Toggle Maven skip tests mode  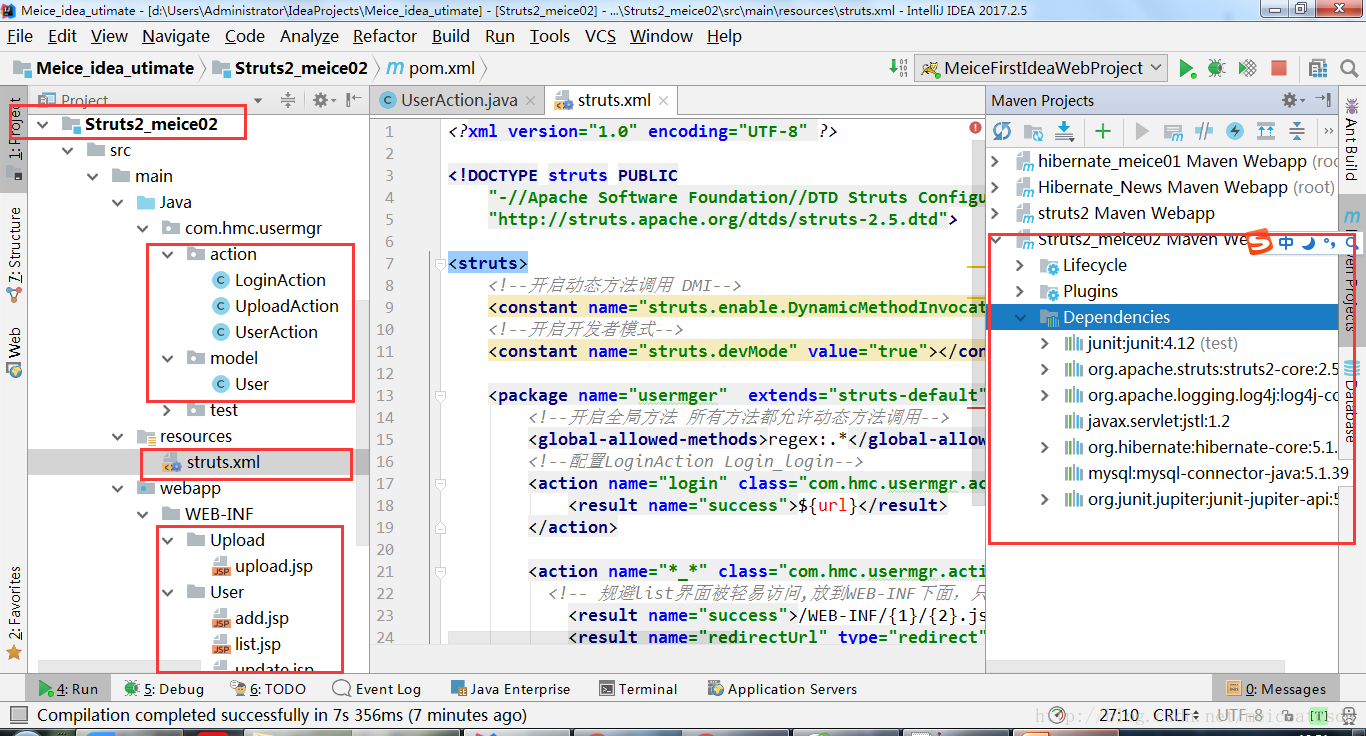1234,131
